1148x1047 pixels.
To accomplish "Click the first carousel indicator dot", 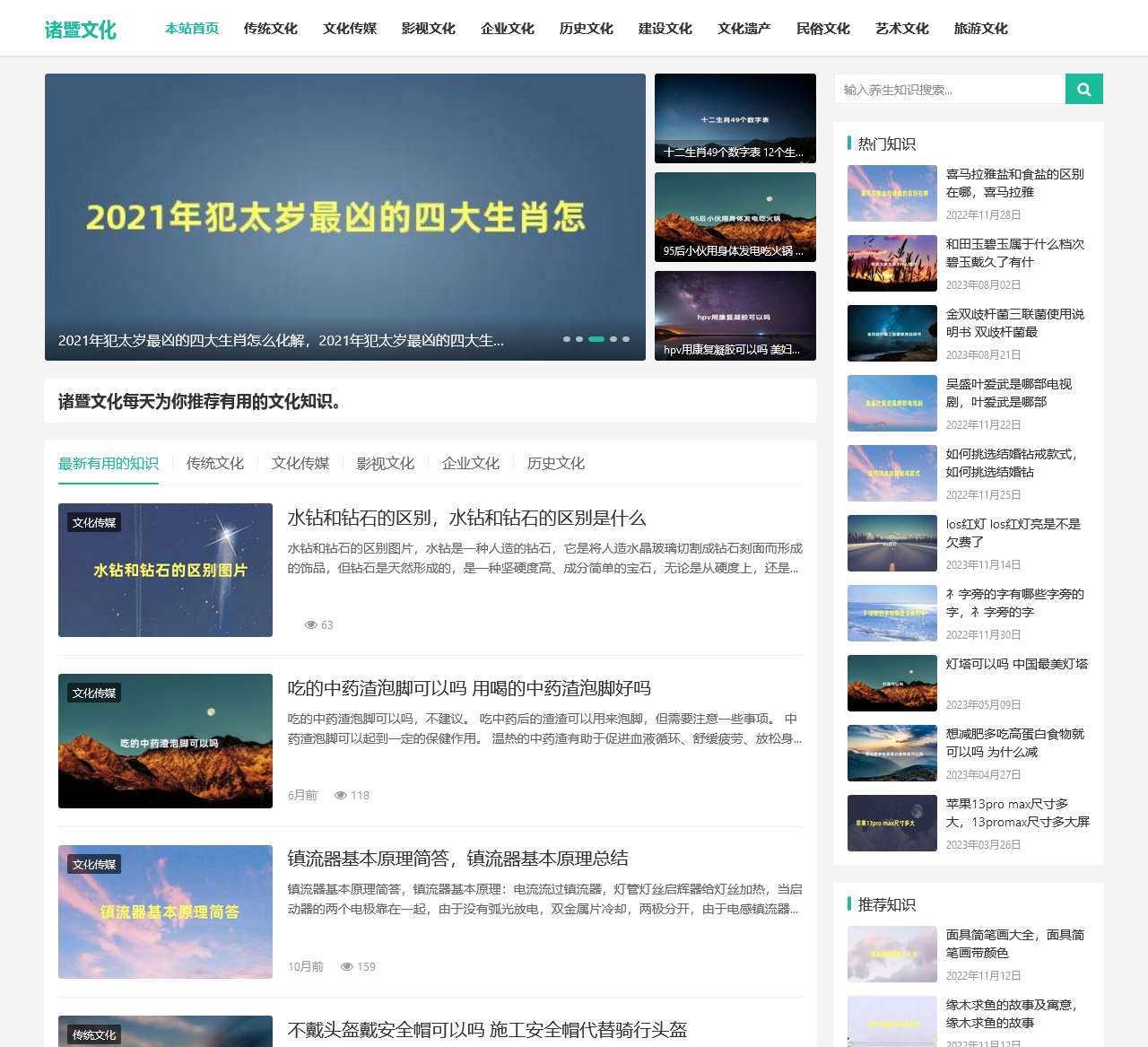I will (567, 339).
